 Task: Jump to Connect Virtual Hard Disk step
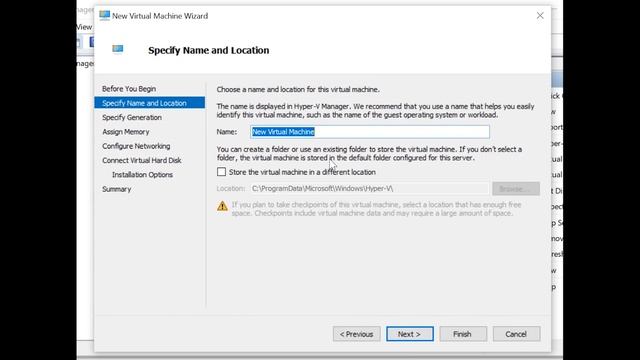point(142,160)
